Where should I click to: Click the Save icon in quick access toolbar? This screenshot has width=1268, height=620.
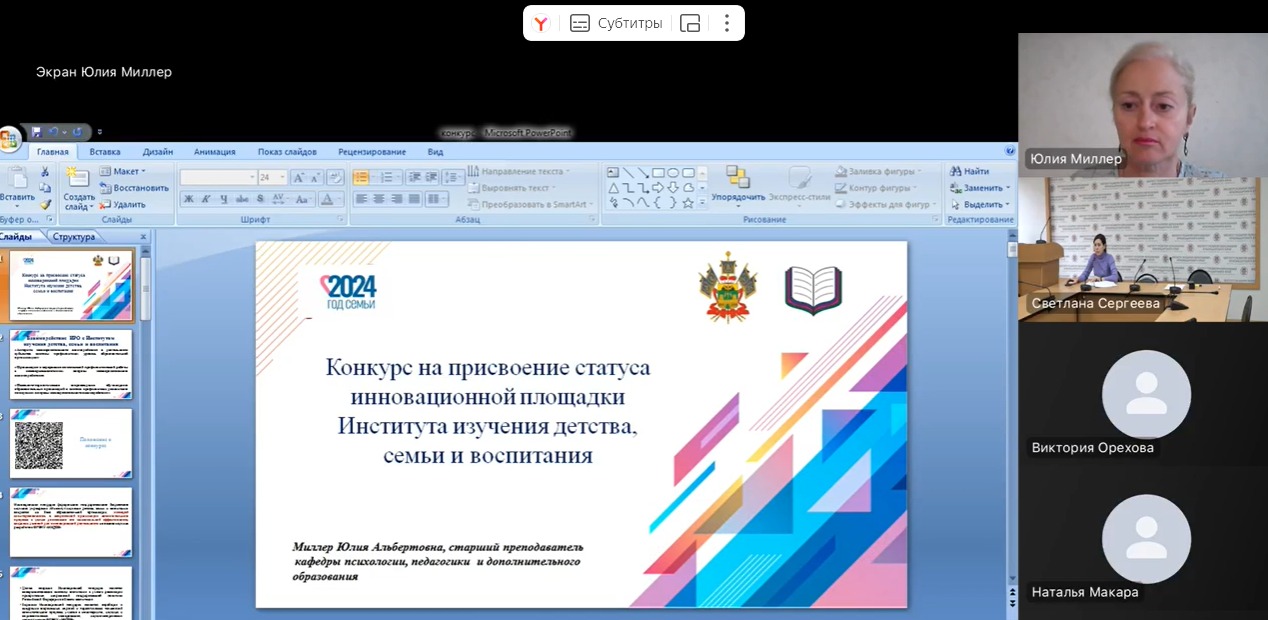37,132
